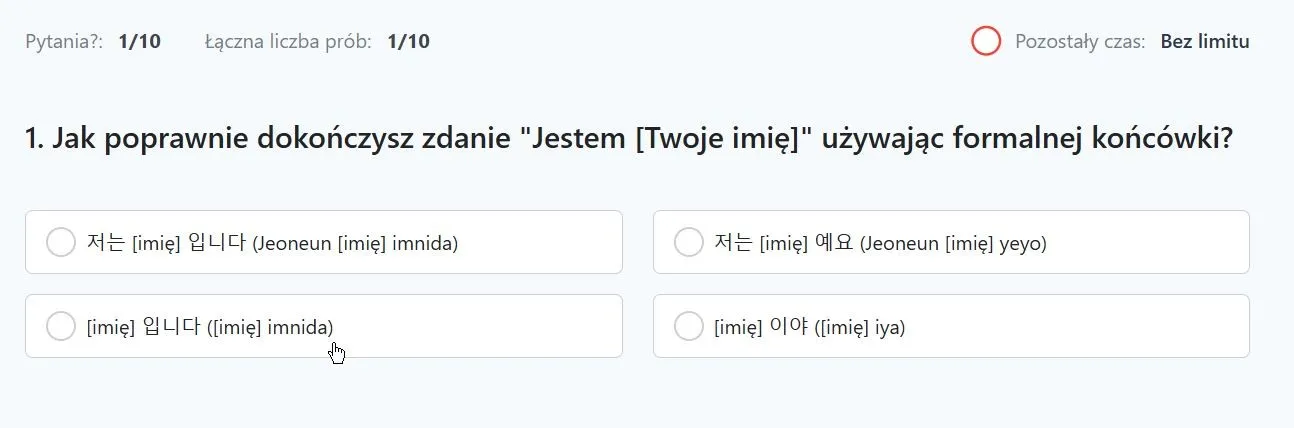Click the "Bez limitu" time value
Image resolution: width=1294 pixels, height=428 pixels.
pyautogui.click(x=1205, y=42)
